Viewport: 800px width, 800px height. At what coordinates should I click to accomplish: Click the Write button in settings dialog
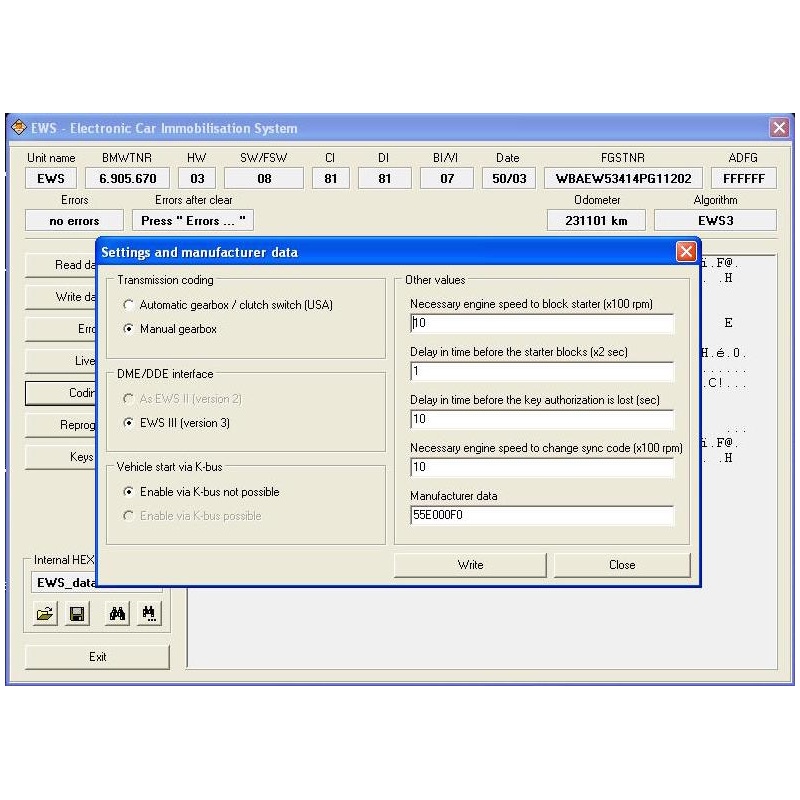tap(470, 565)
